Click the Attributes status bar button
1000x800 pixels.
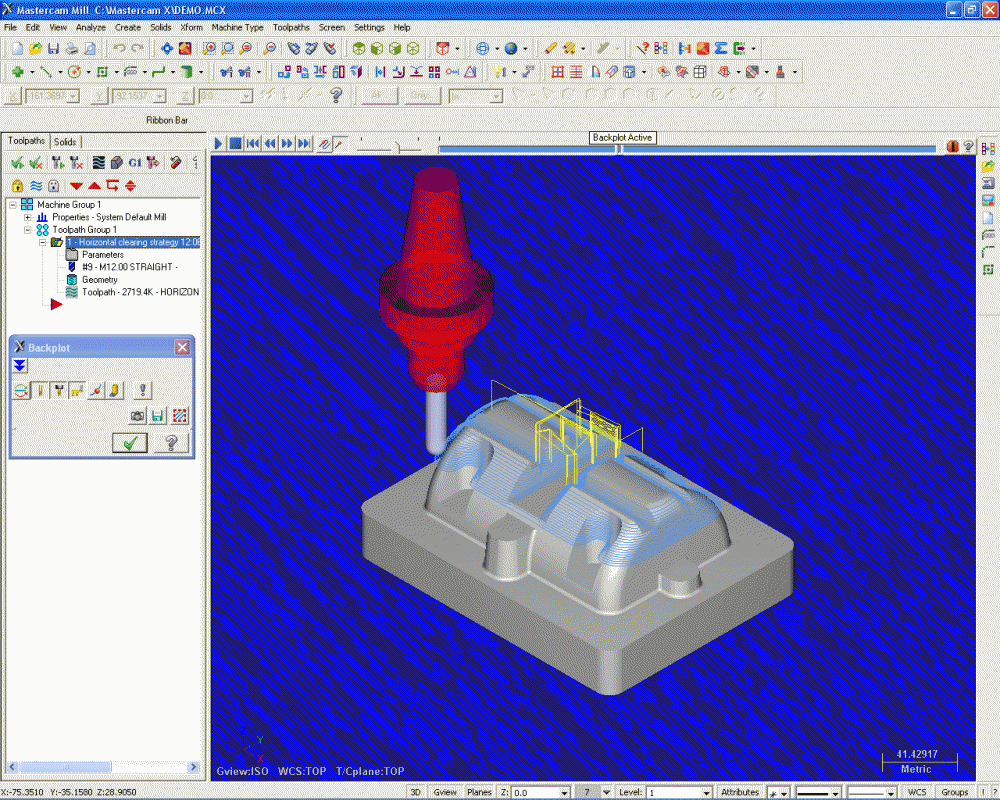[740, 792]
